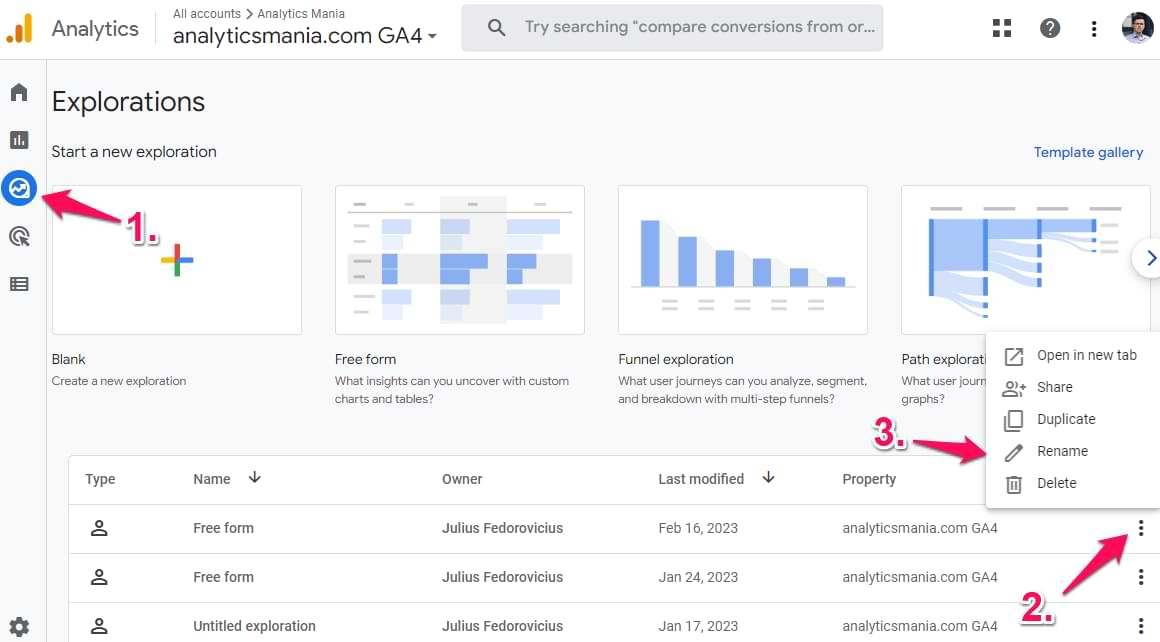Open the Home icon in sidebar

[19, 93]
